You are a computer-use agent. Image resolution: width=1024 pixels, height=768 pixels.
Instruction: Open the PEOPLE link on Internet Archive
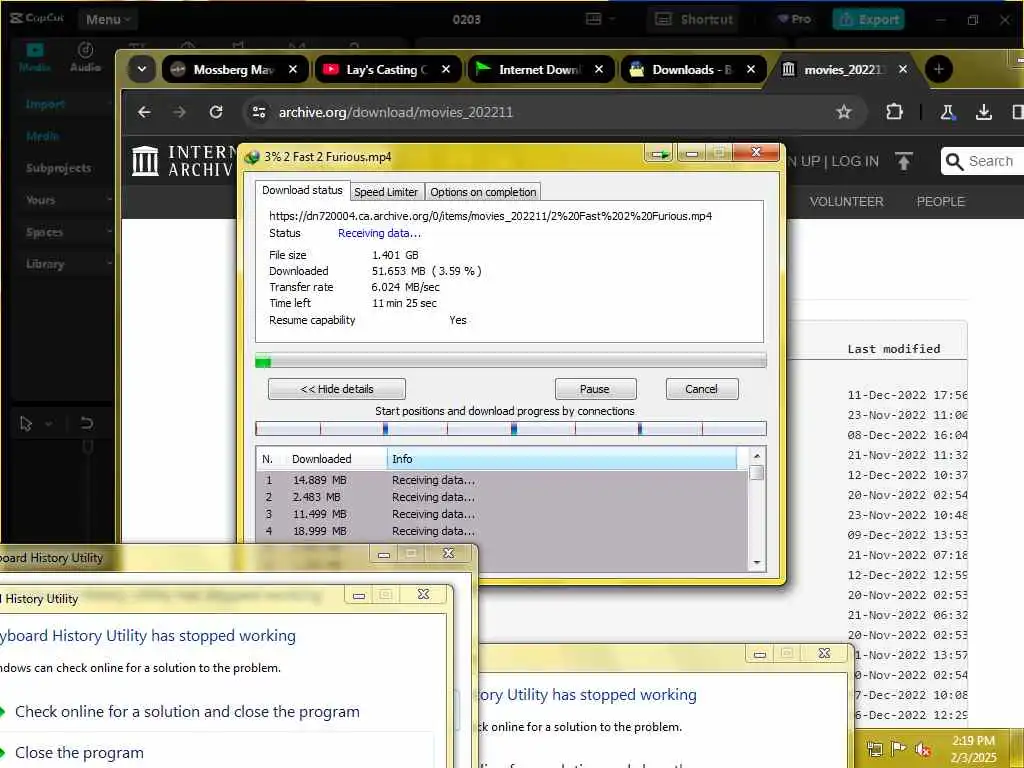click(x=940, y=201)
